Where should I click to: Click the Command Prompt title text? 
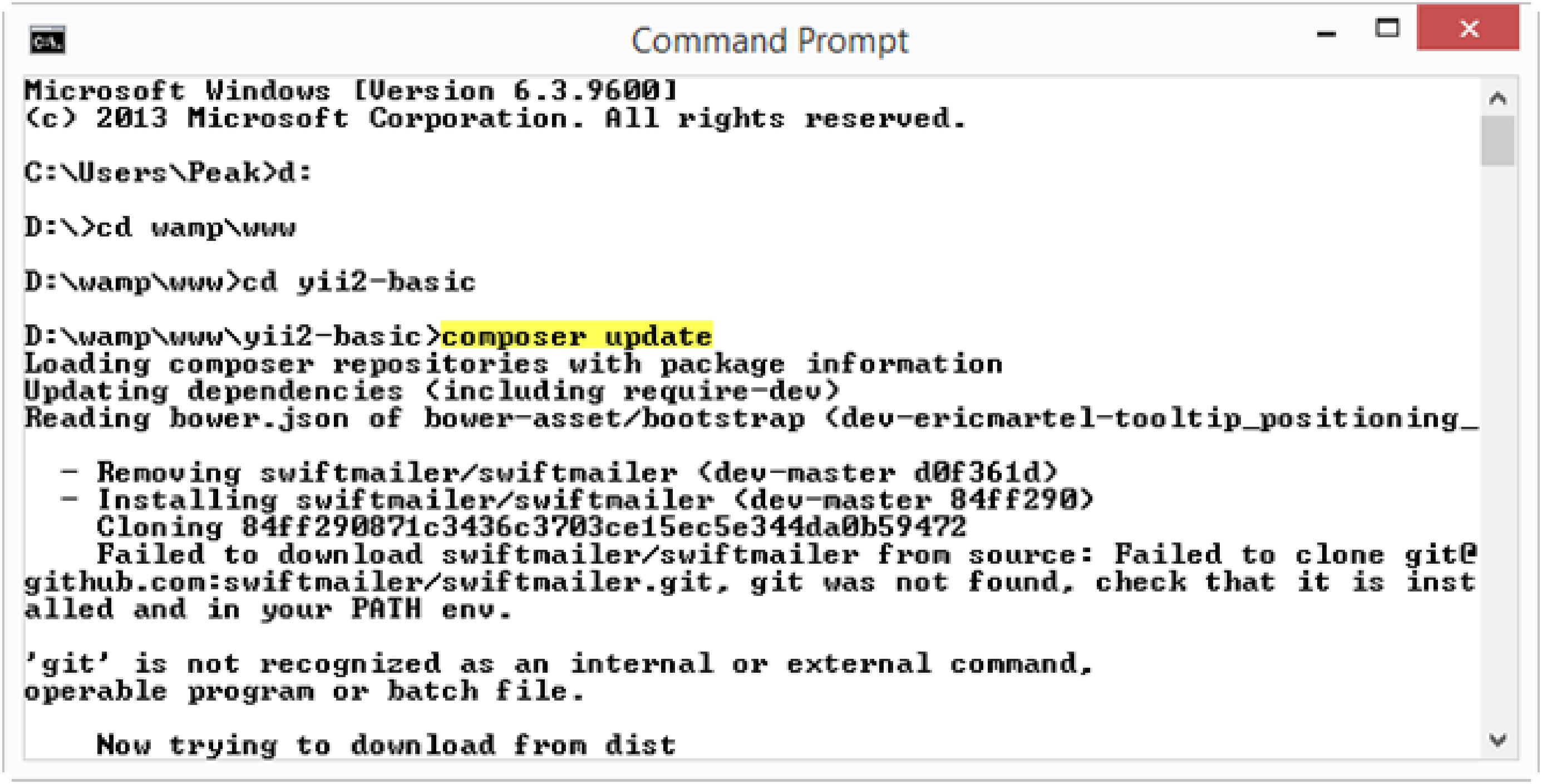pos(770,41)
